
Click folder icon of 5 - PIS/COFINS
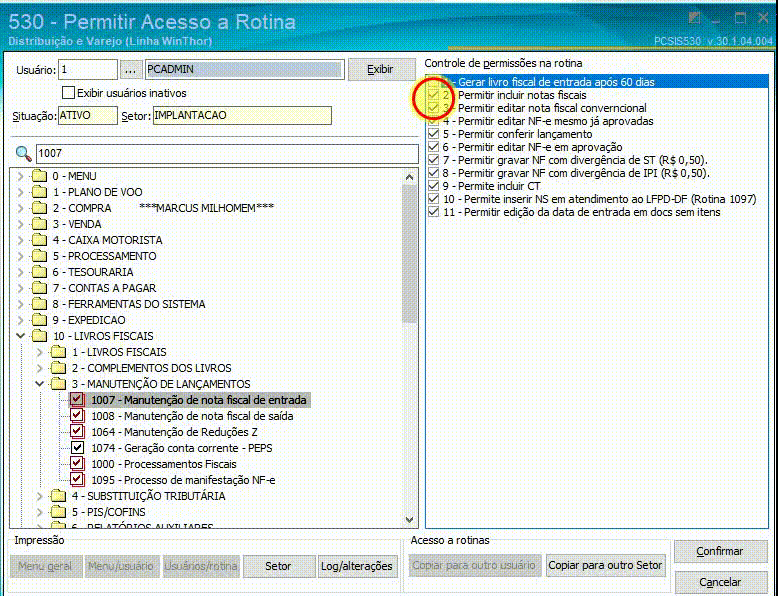coord(59,512)
